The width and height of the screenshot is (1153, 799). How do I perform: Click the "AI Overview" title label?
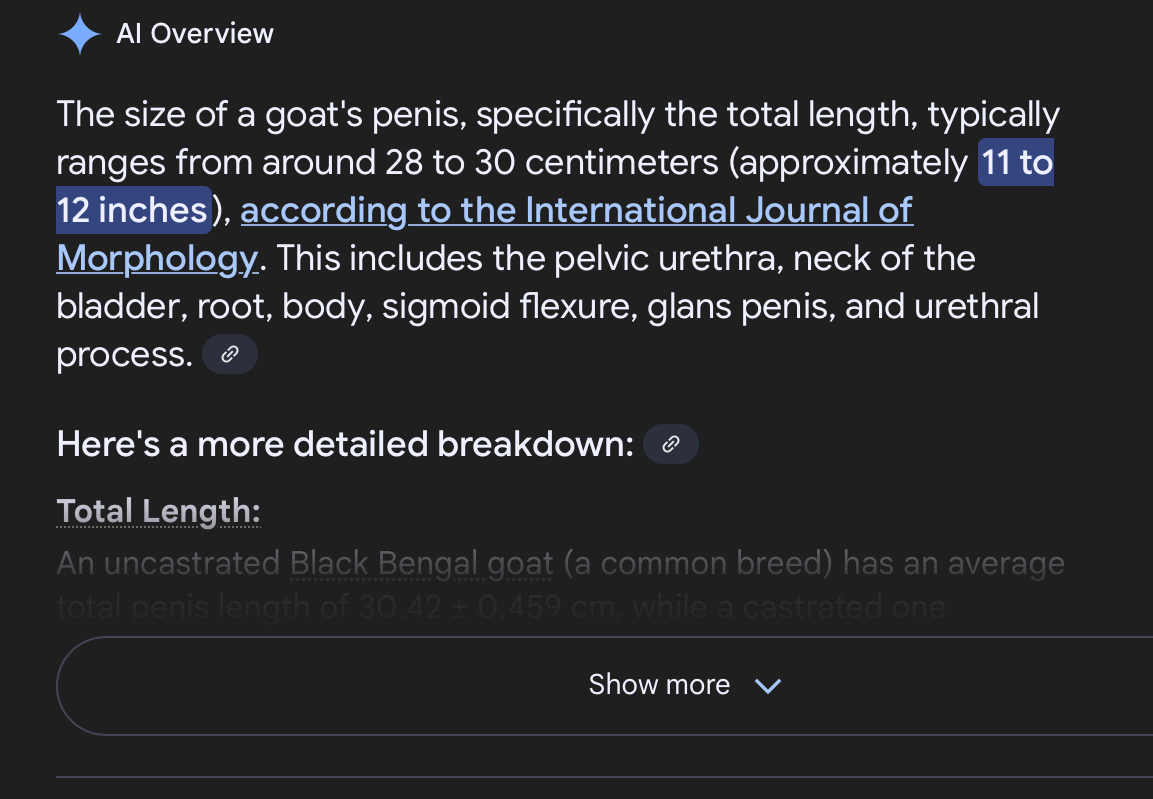(195, 34)
